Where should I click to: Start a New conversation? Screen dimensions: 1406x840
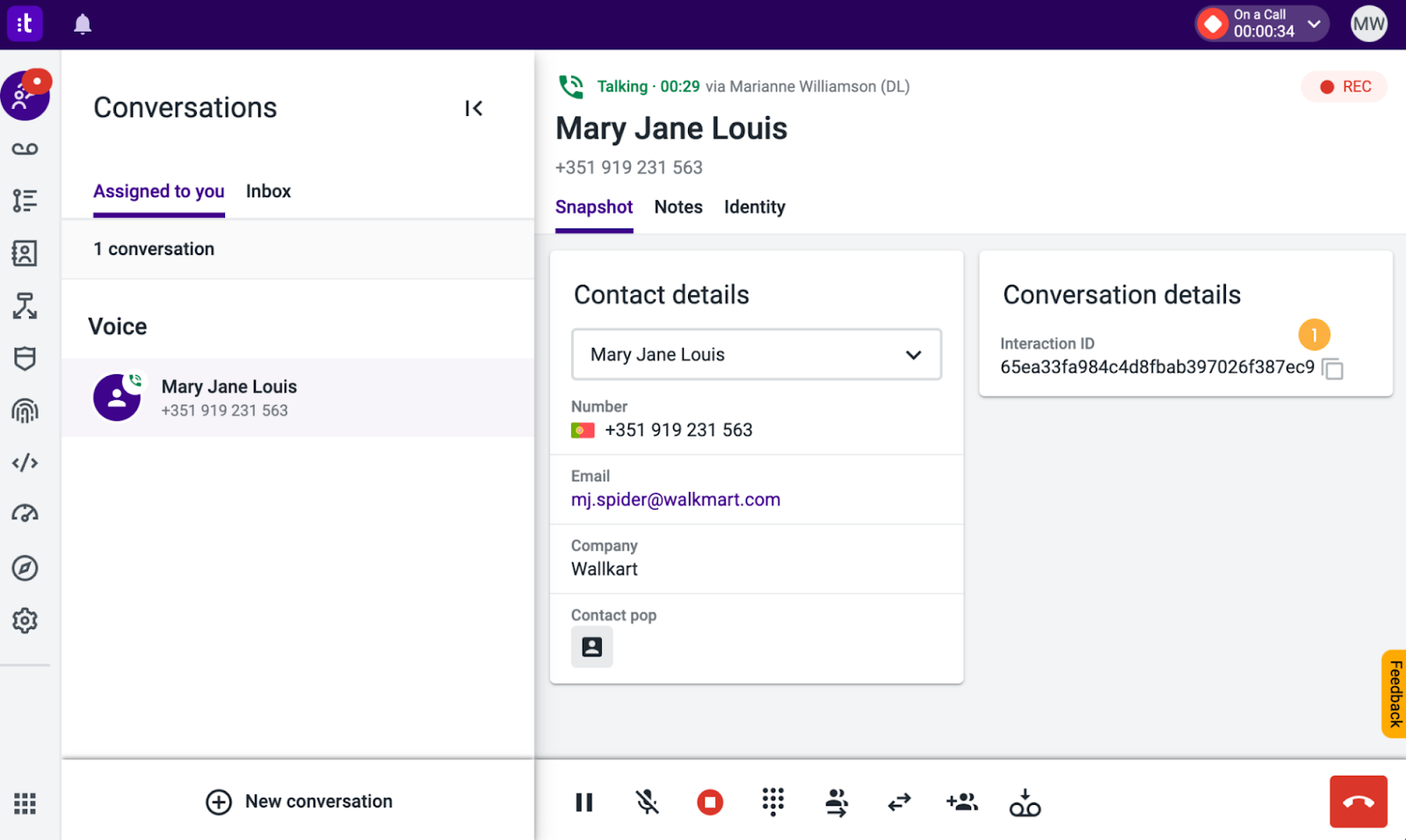[299, 801]
